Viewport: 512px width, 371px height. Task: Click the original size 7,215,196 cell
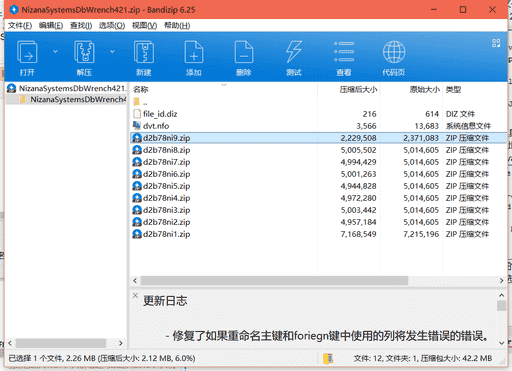(x=421, y=234)
